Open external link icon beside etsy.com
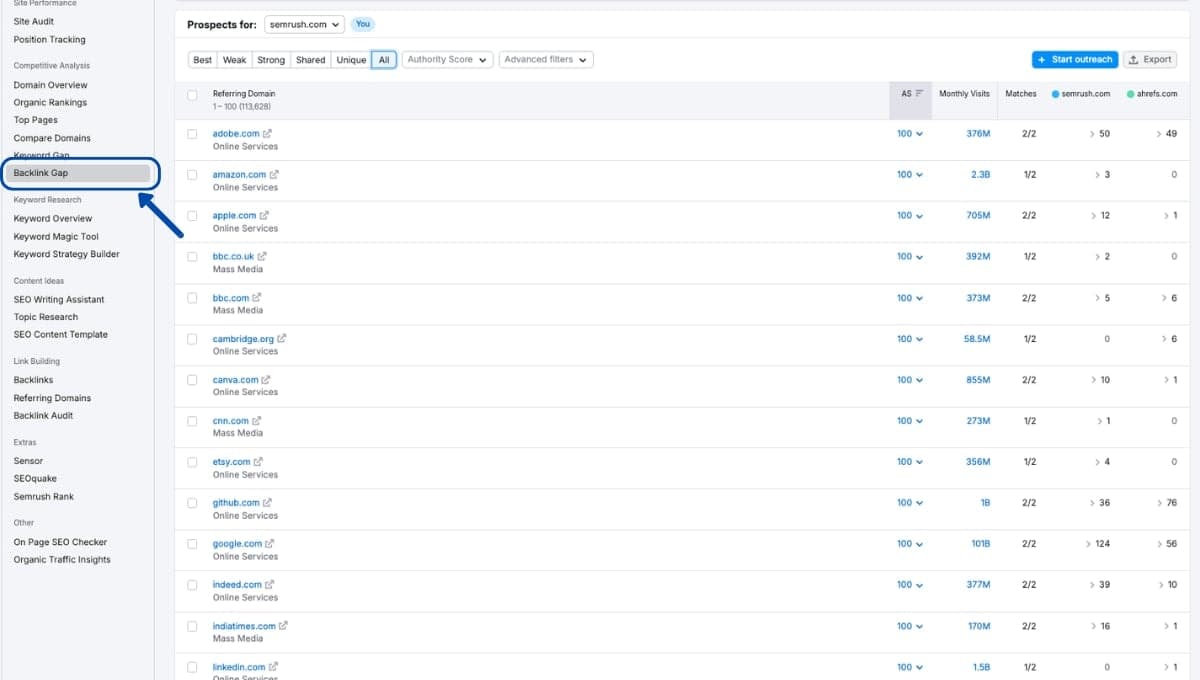 (x=259, y=462)
